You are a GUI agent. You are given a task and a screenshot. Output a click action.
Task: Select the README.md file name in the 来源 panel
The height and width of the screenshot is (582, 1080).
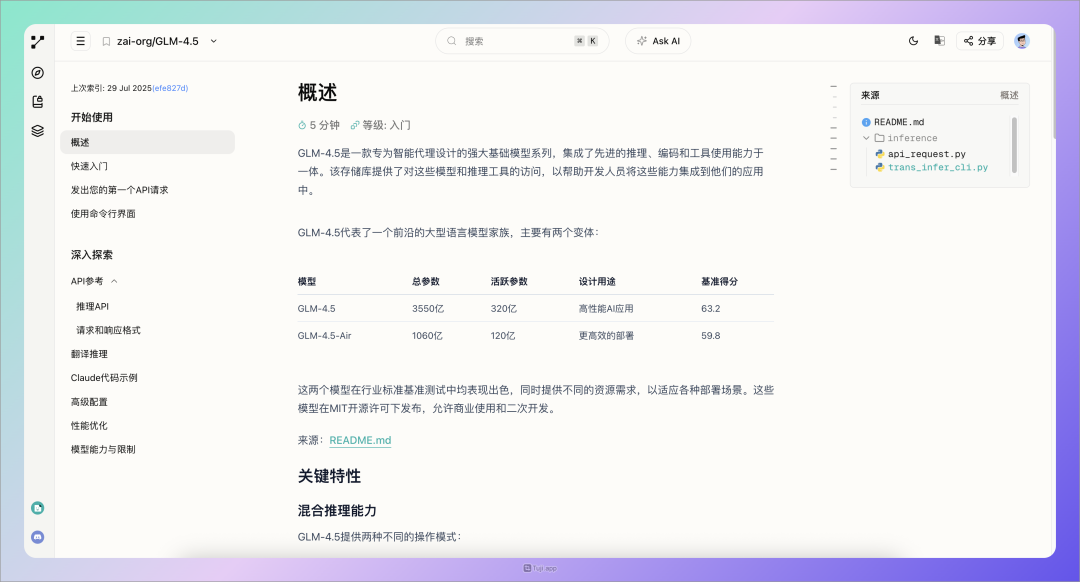pos(899,122)
